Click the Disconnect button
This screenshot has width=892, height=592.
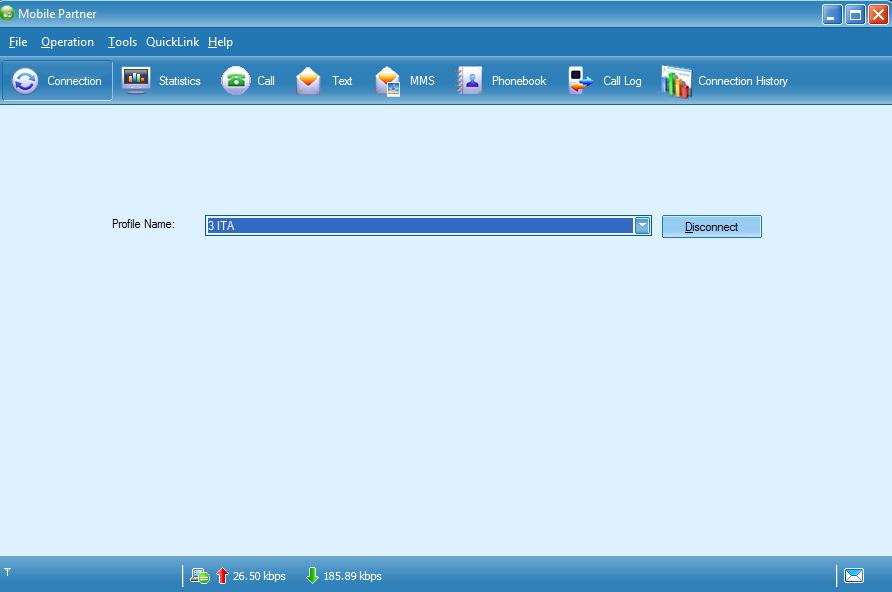[x=711, y=226]
